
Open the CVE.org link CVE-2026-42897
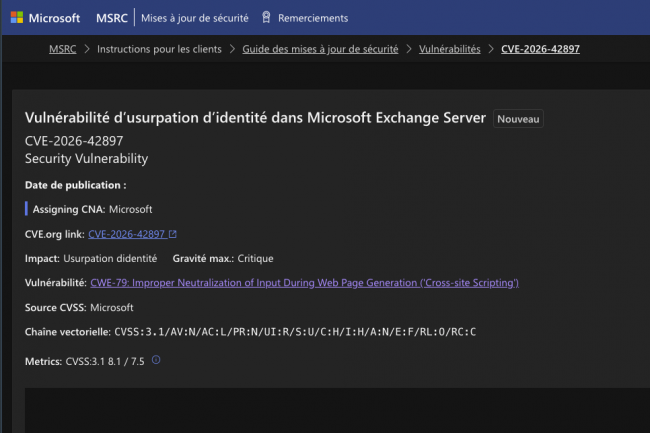point(127,234)
